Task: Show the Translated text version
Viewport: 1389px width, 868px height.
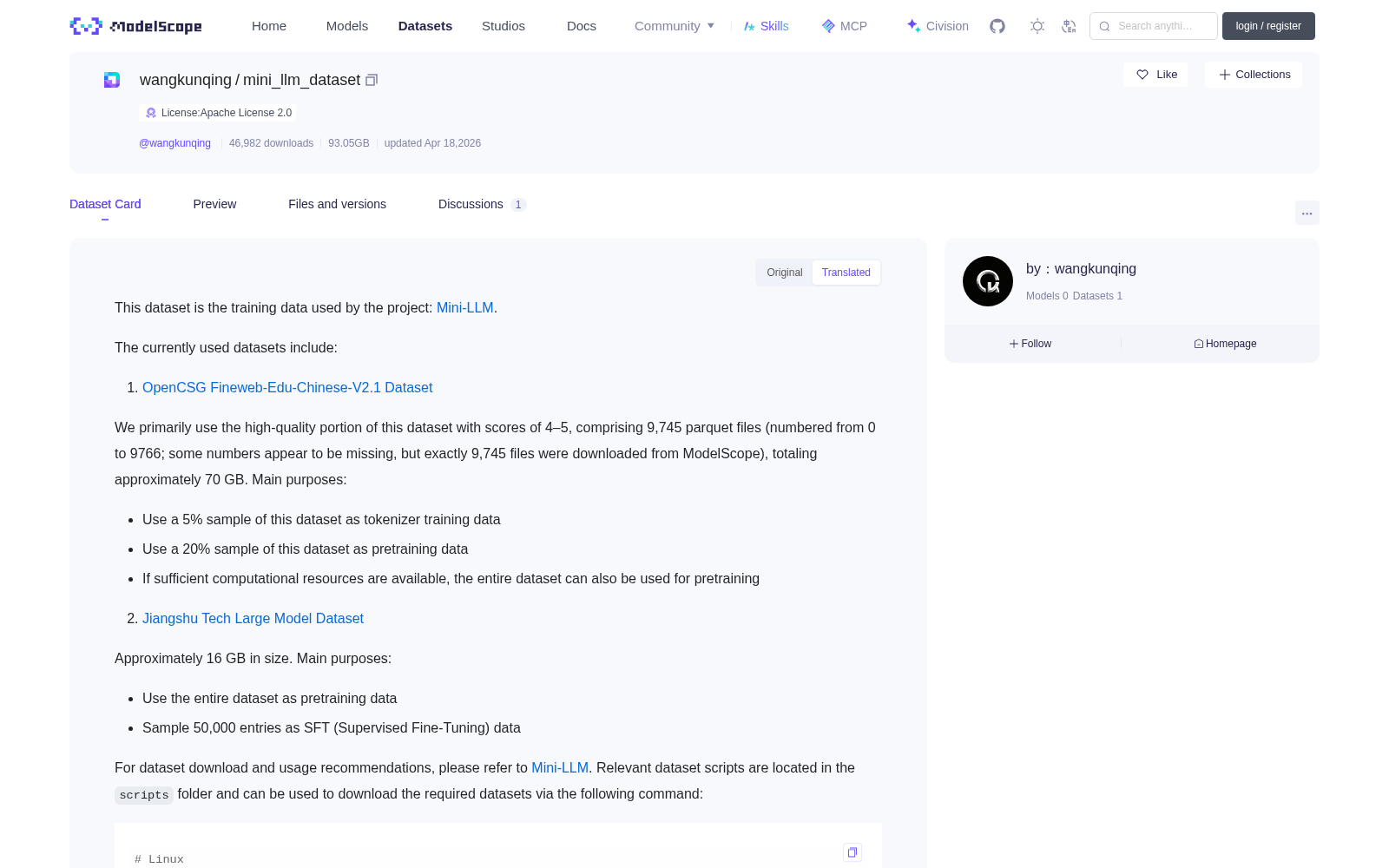Action: [x=846, y=273]
